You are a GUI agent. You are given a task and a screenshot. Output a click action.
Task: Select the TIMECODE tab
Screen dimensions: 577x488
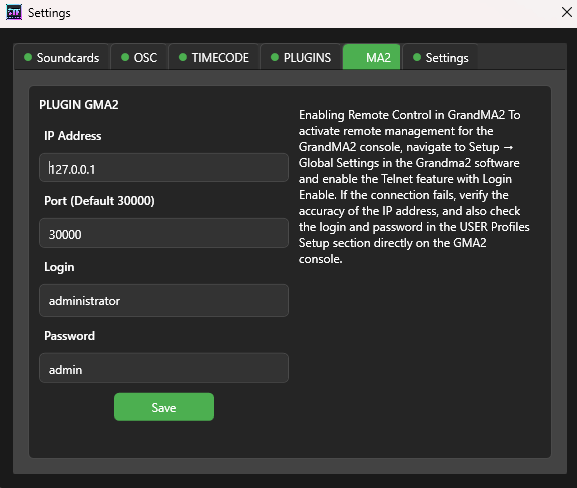pos(214,57)
